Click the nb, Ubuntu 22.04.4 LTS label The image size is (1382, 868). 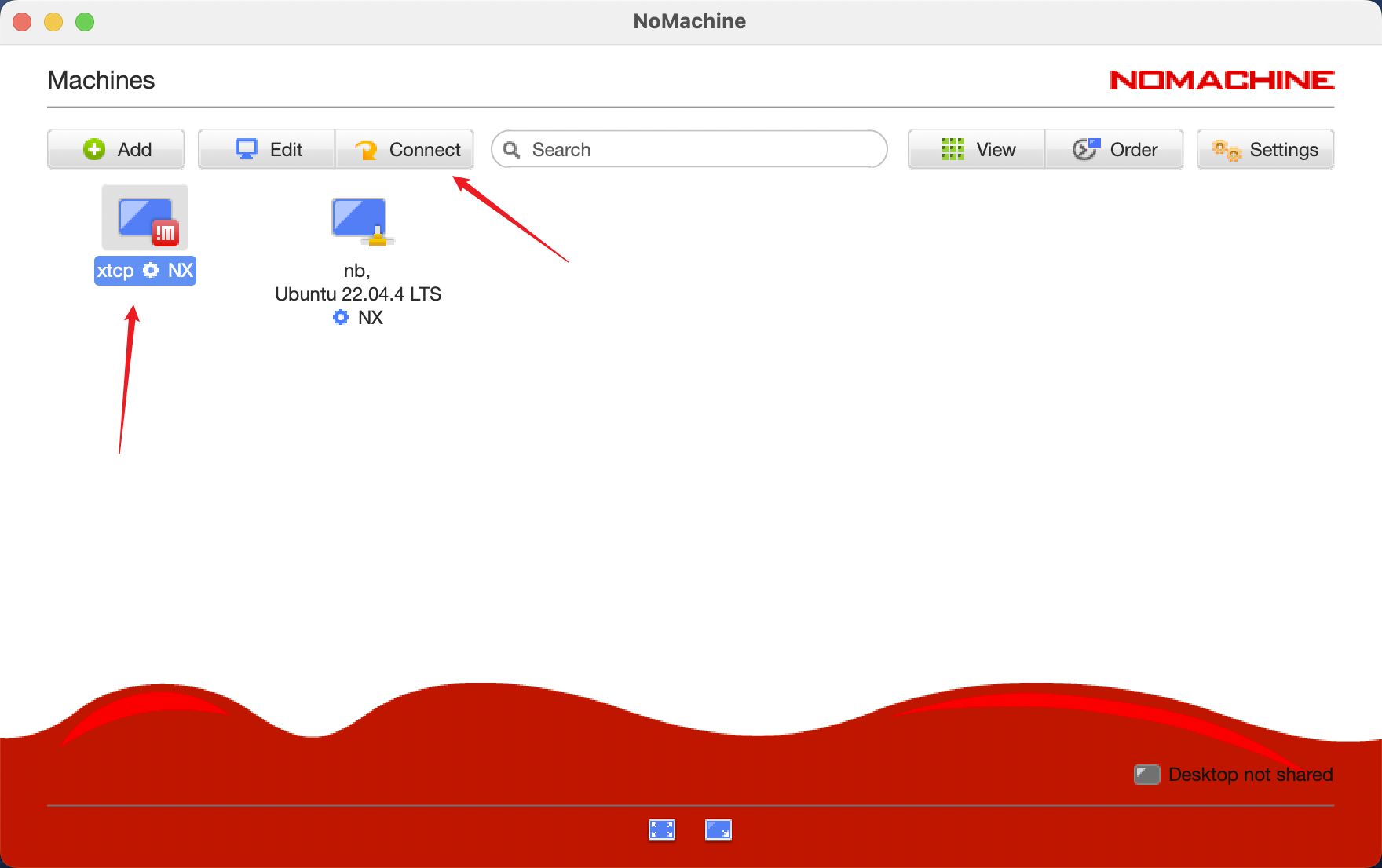[x=358, y=283]
